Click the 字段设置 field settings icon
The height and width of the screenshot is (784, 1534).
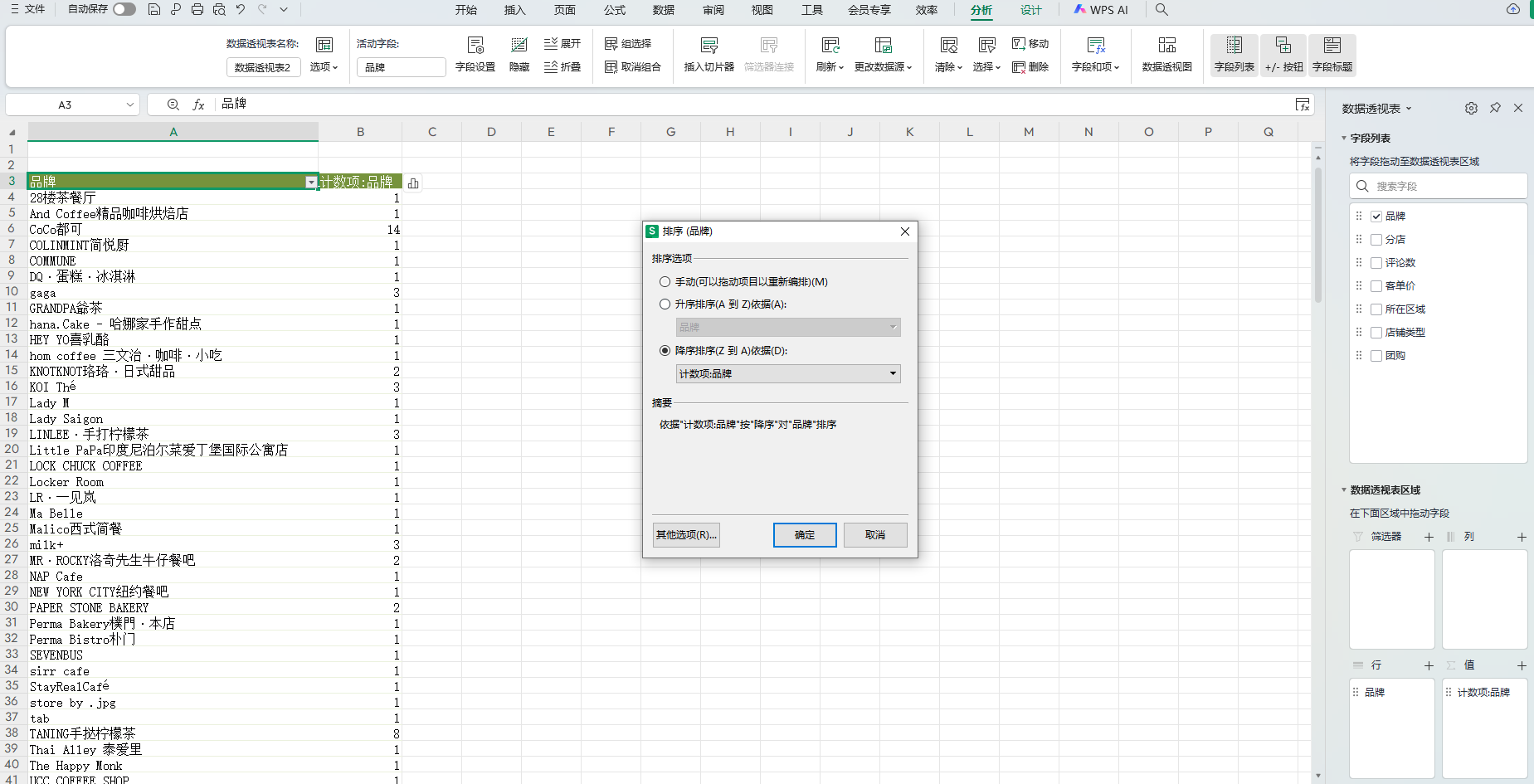[x=475, y=45]
